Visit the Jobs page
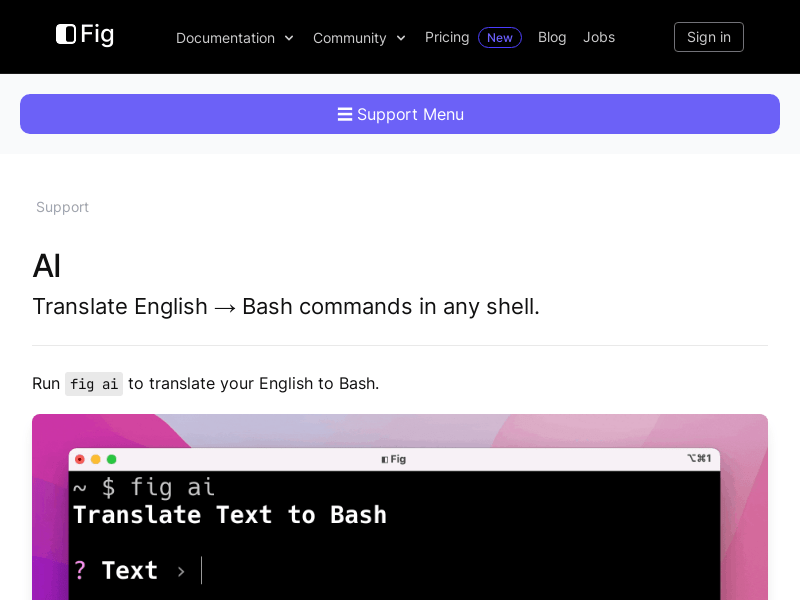 point(599,37)
